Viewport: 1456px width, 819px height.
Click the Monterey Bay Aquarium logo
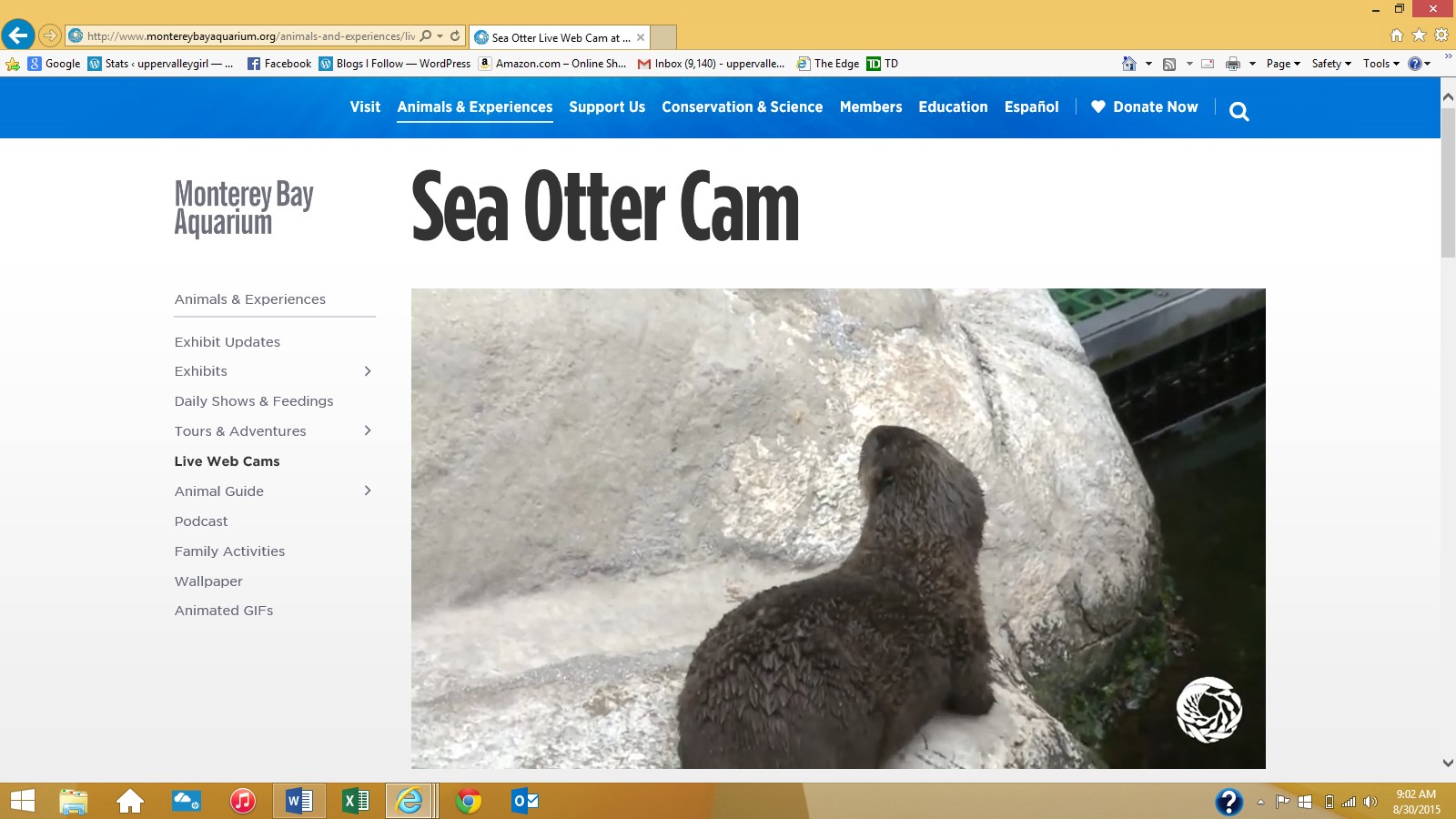click(244, 207)
